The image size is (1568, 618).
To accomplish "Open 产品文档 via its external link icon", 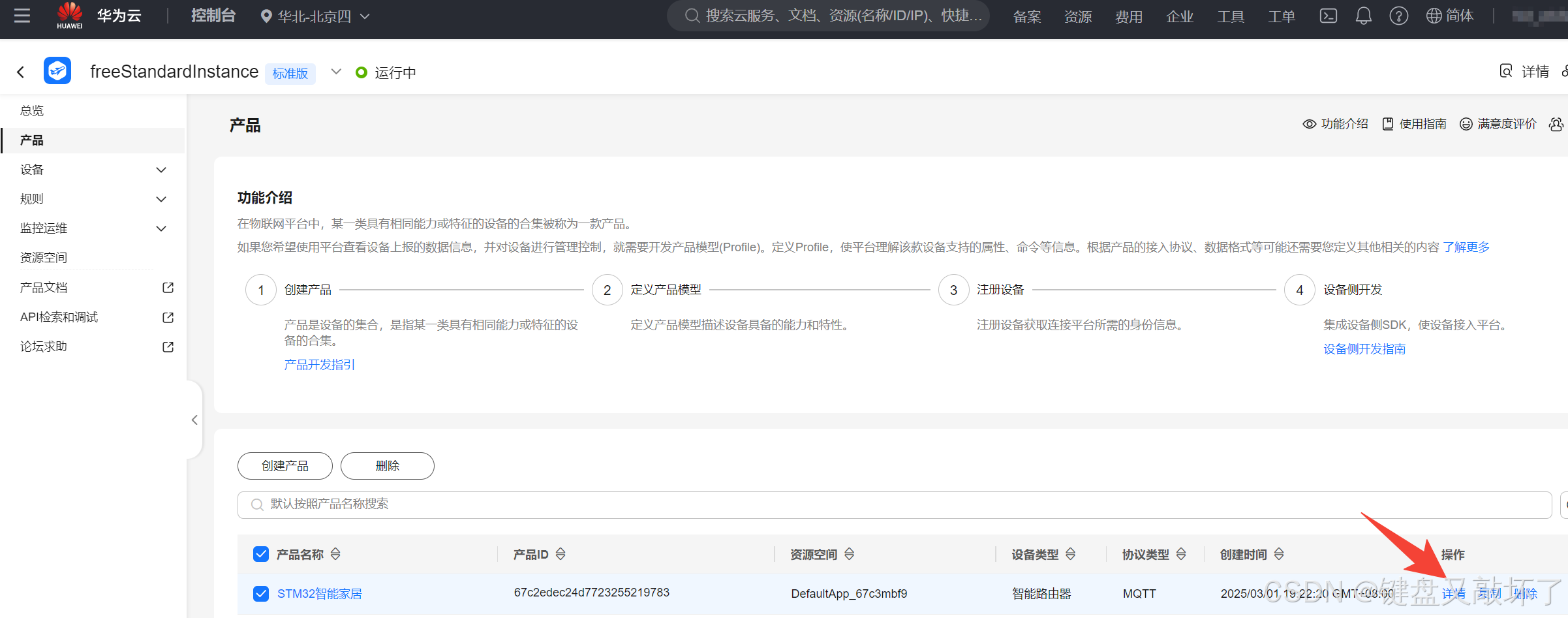I will point(168,287).
